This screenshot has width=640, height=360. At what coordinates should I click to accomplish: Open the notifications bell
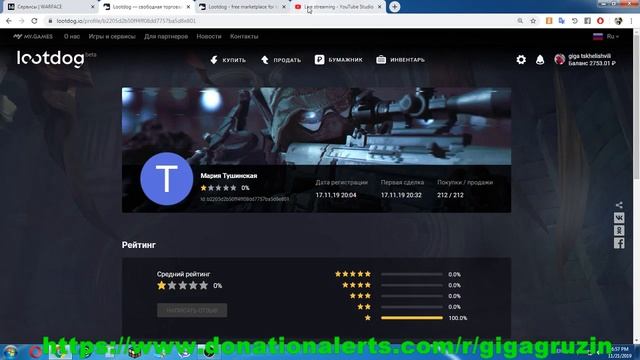(540, 60)
